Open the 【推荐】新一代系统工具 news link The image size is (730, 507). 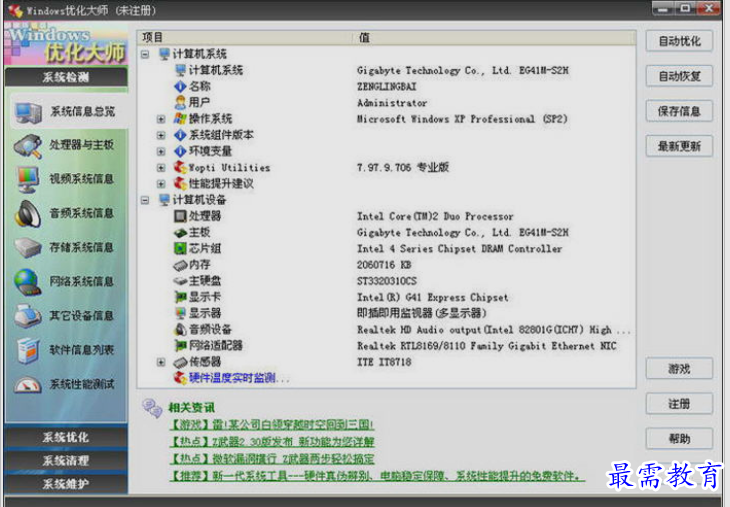tap(377, 476)
